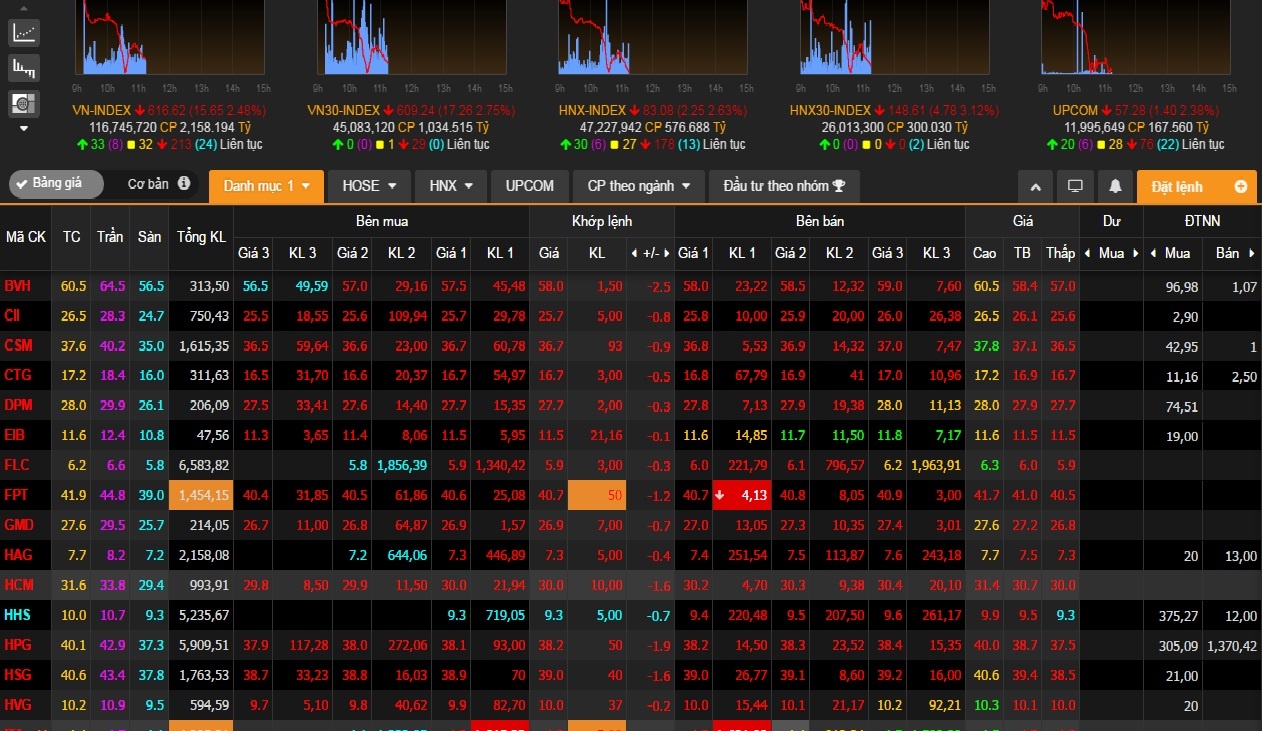The height and width of the screenshot is (731, 1262).
Task: Select the line chart view icon
Action: coord(24,33)
